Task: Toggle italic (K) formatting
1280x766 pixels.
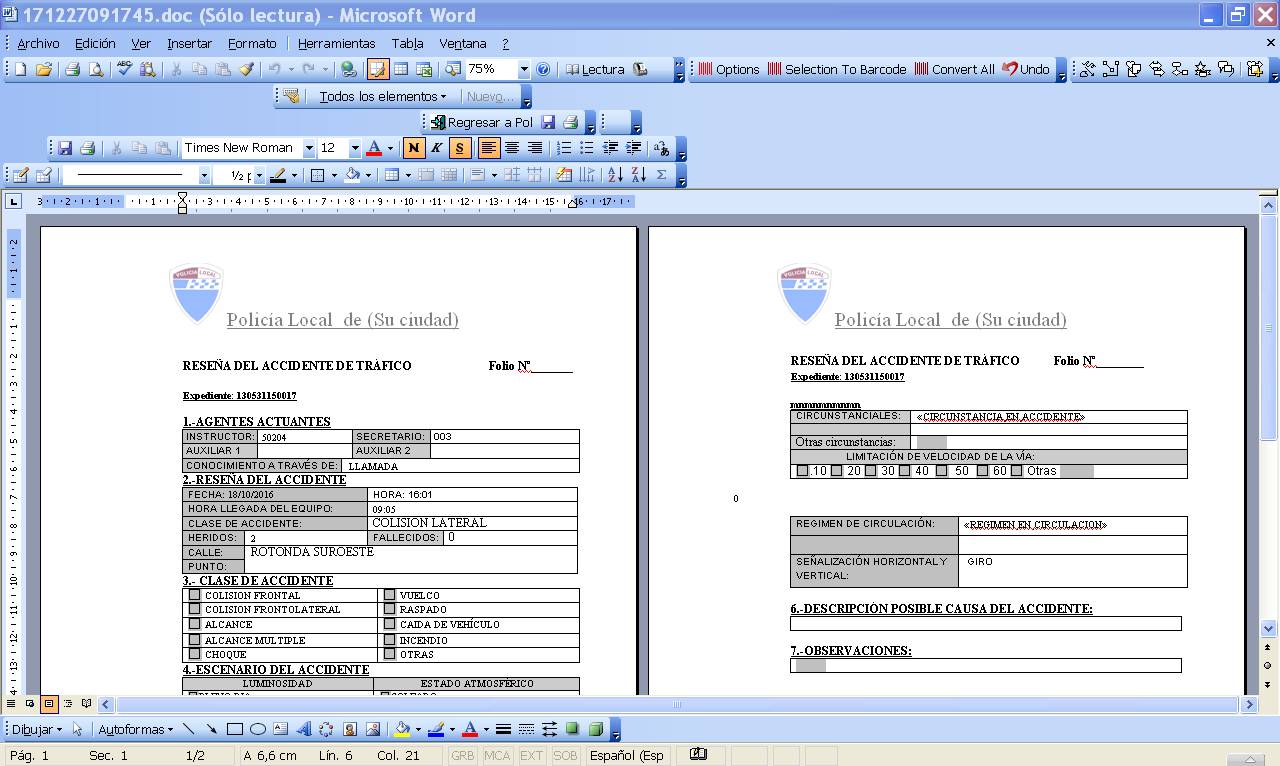Action: [x=436, y=148]
